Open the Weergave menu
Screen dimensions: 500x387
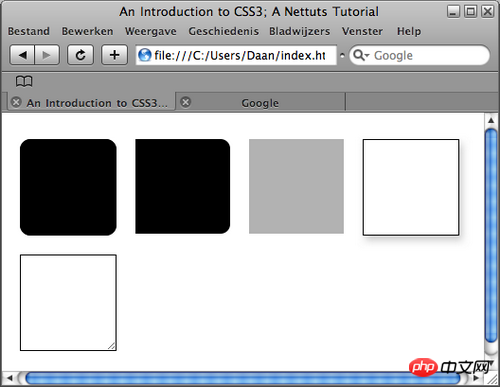[x=151, y=31]
